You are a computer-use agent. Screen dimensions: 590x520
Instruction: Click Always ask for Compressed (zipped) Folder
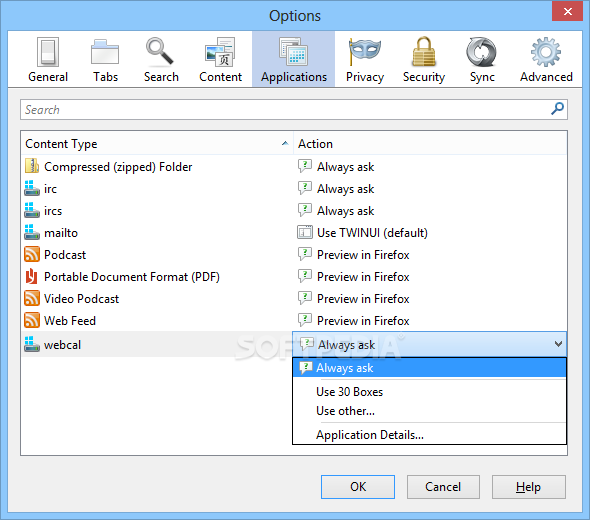click(x=345, y=167)
